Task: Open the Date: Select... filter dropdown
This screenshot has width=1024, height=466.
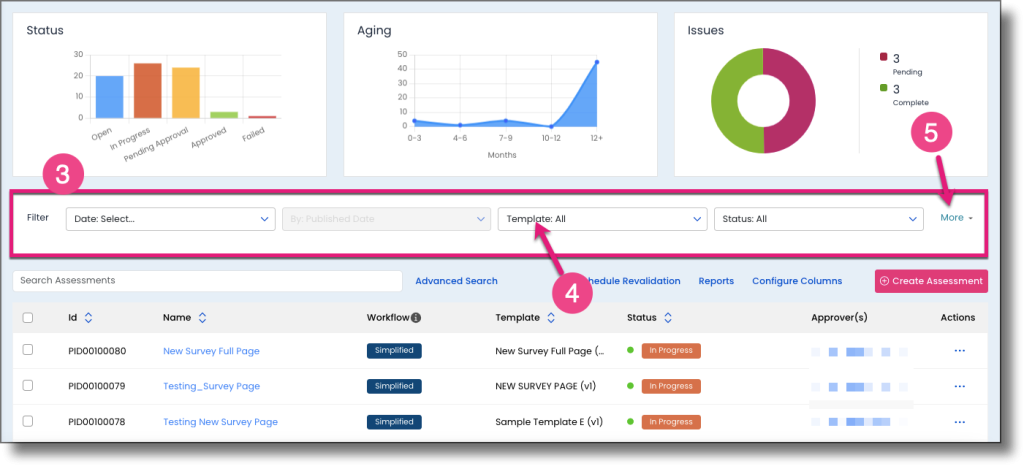Action: click(170, 219)
